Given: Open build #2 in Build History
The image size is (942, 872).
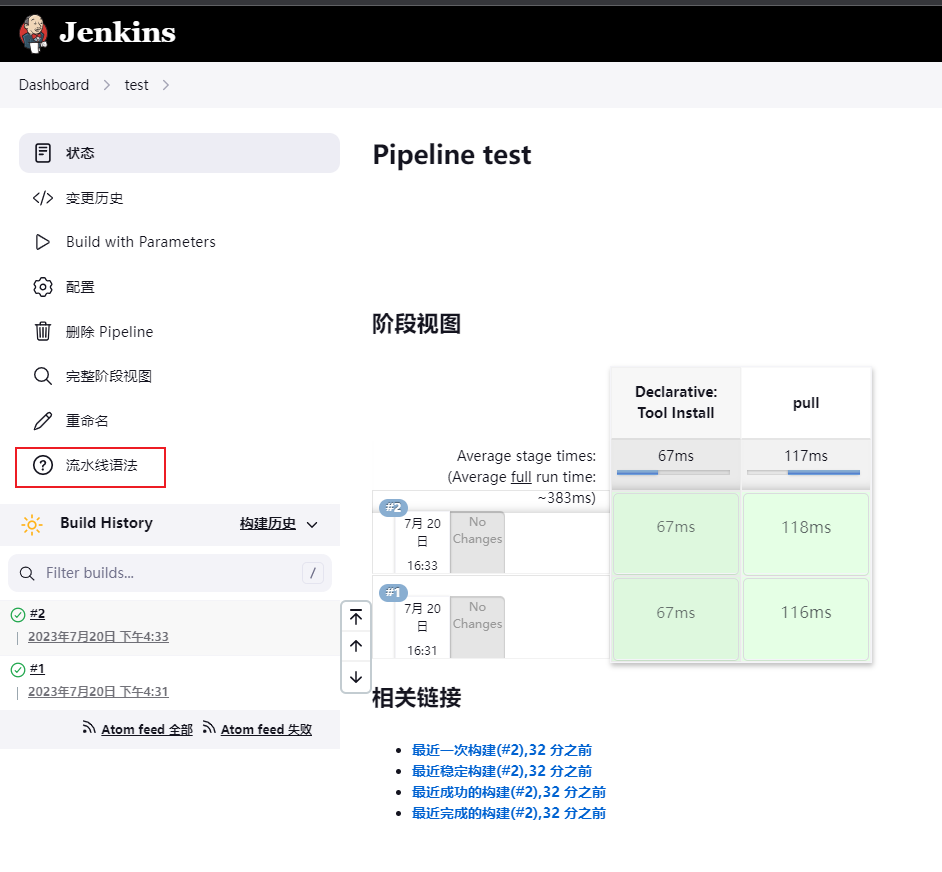Looking at the screenshot, I should pos(37,614).
